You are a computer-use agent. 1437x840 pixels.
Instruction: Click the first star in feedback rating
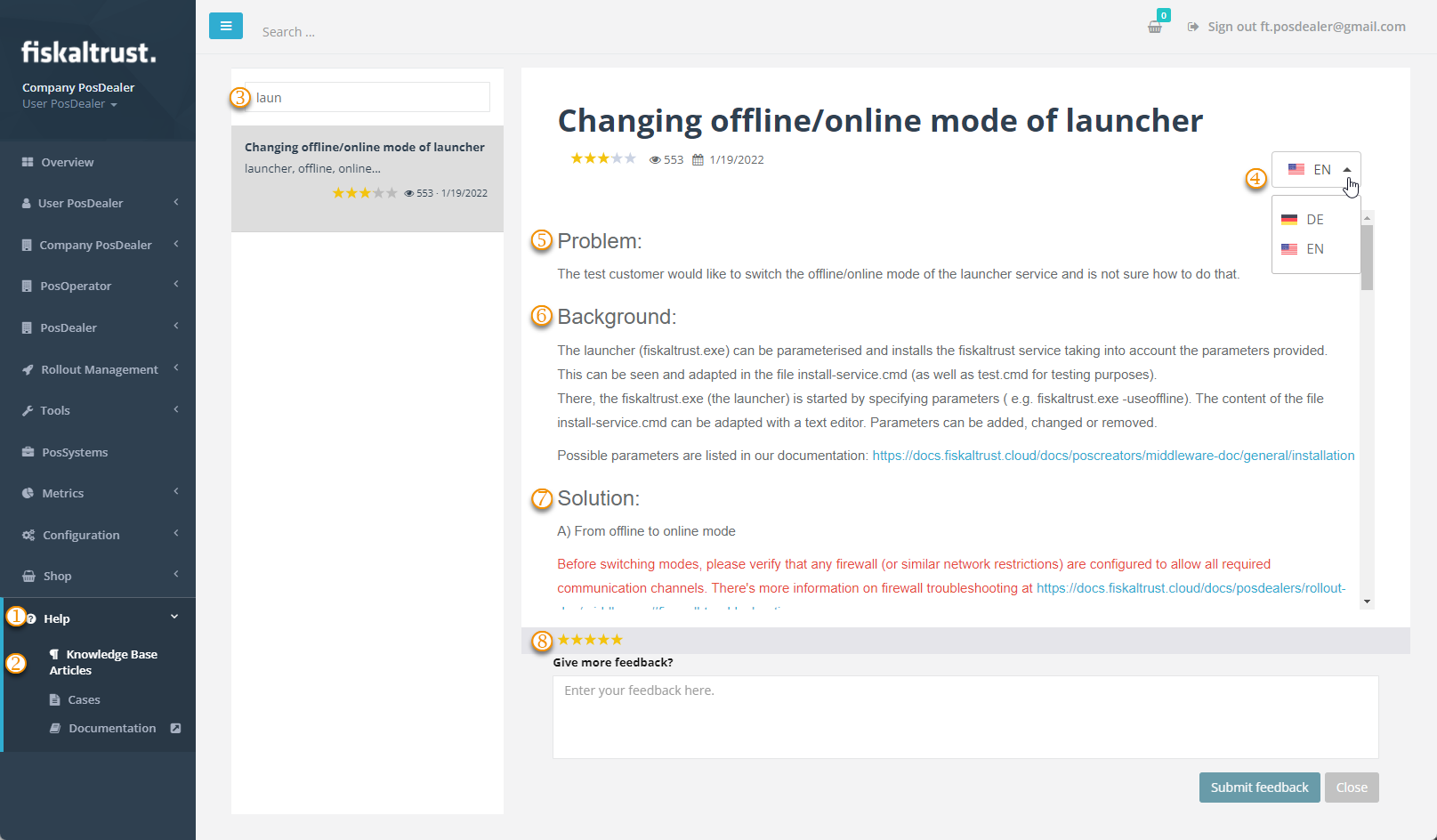[x=563, y=640]
